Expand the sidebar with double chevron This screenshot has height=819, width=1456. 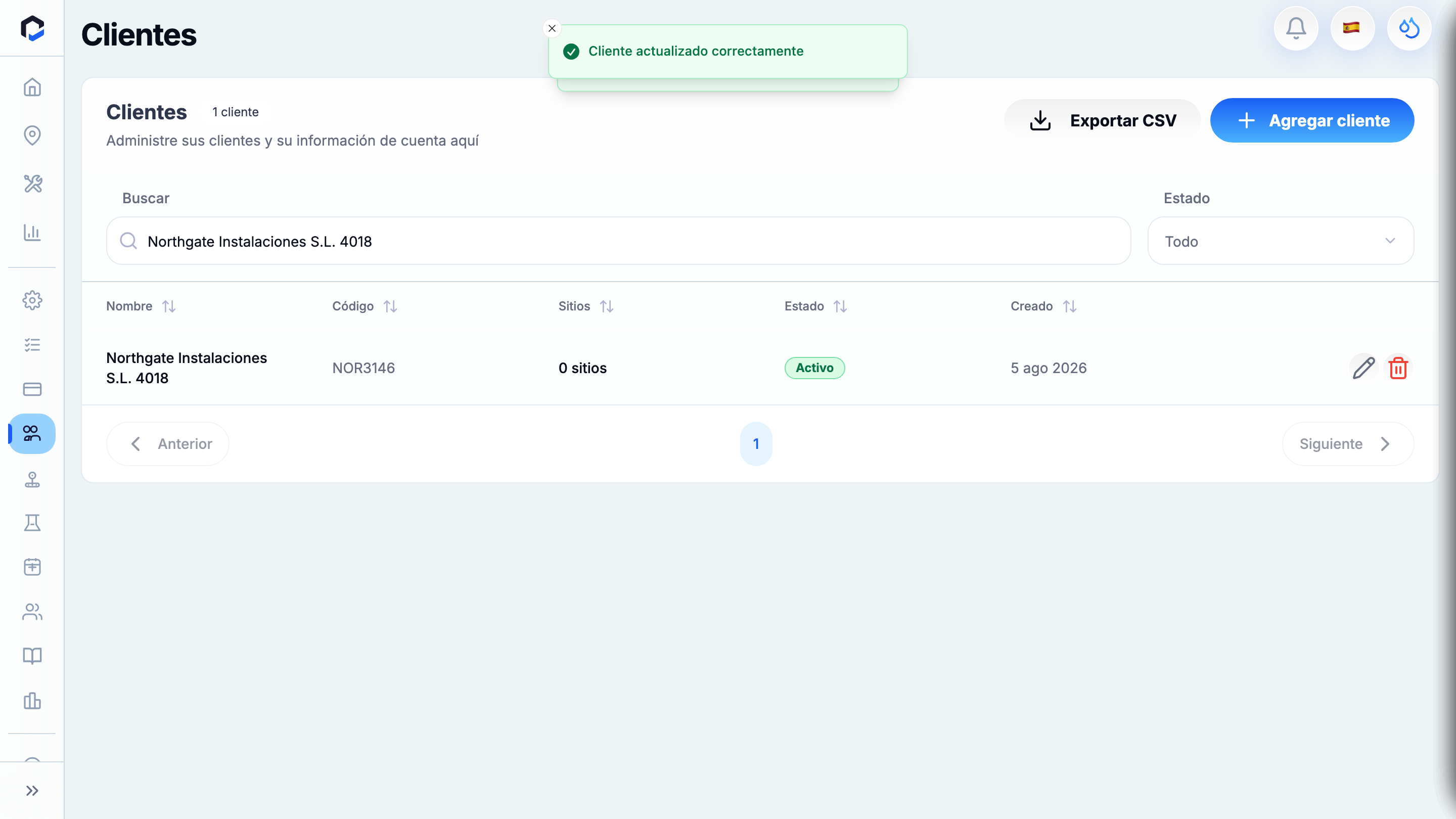point(32,791)
